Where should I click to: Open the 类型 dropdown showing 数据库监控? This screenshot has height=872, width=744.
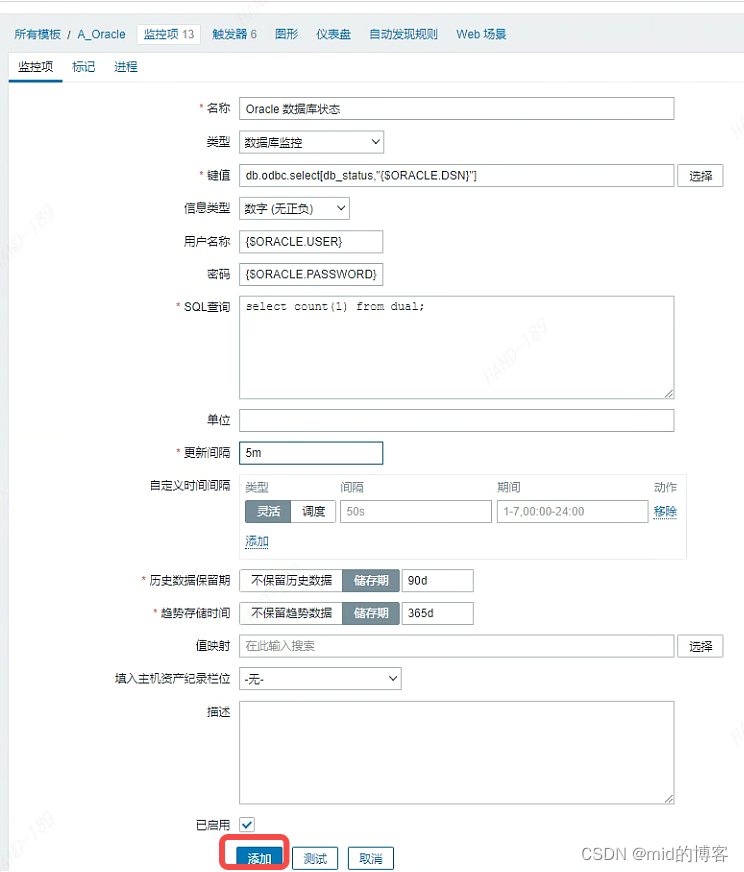(311, 142)
